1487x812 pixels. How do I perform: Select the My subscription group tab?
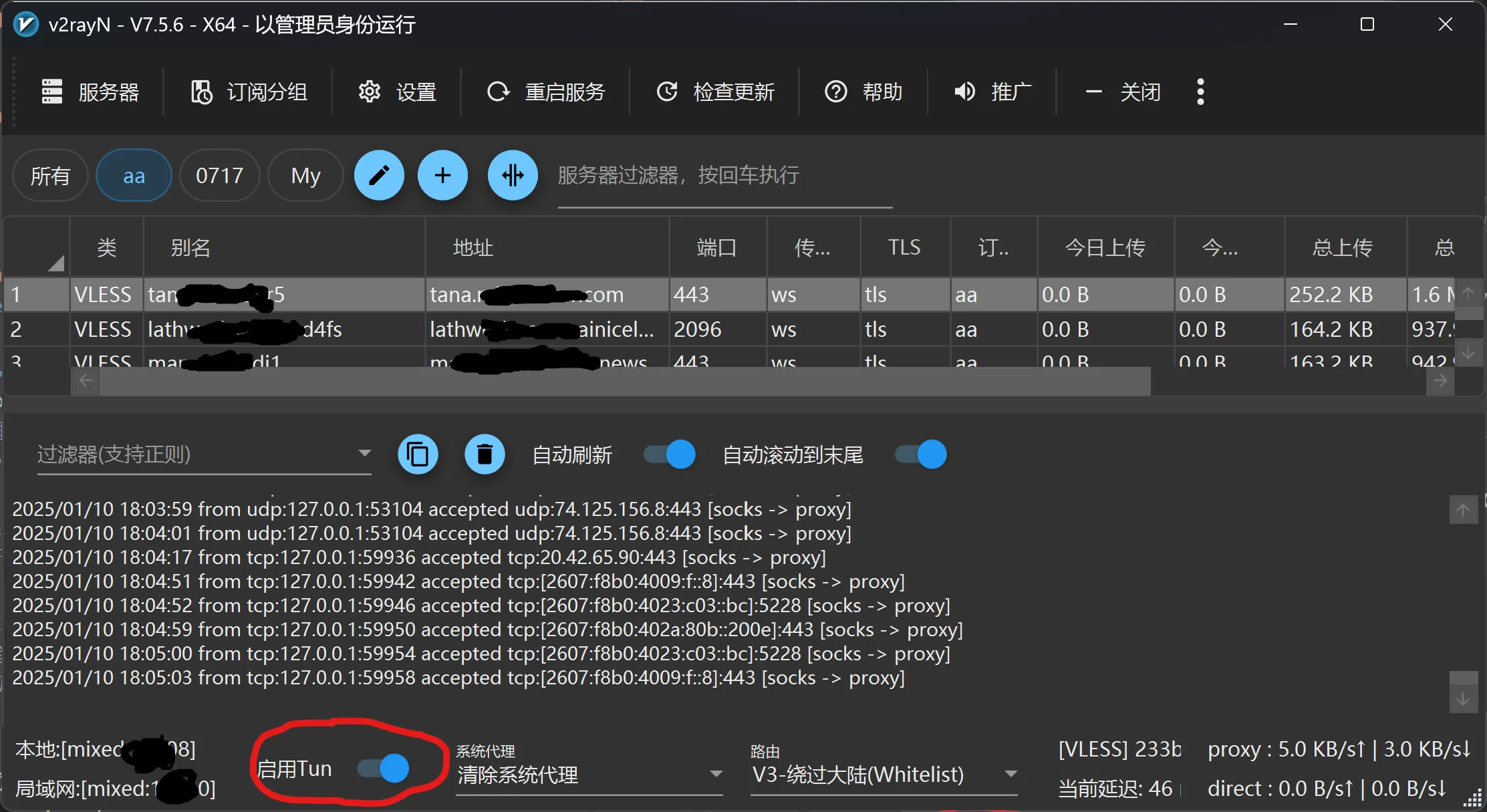305,176
